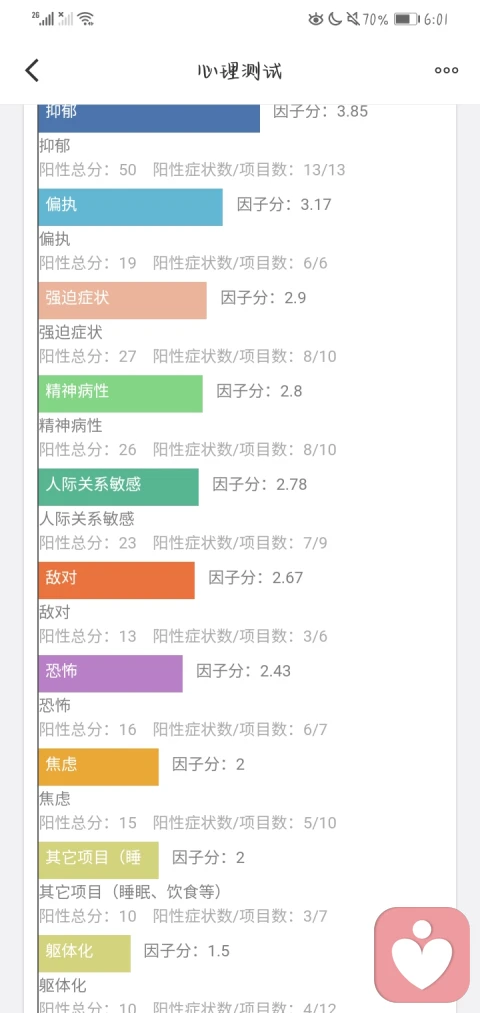Tap the moon do-not-disturb icon
The height and width of the screenshot is (1013, 480).
point(335,19)
